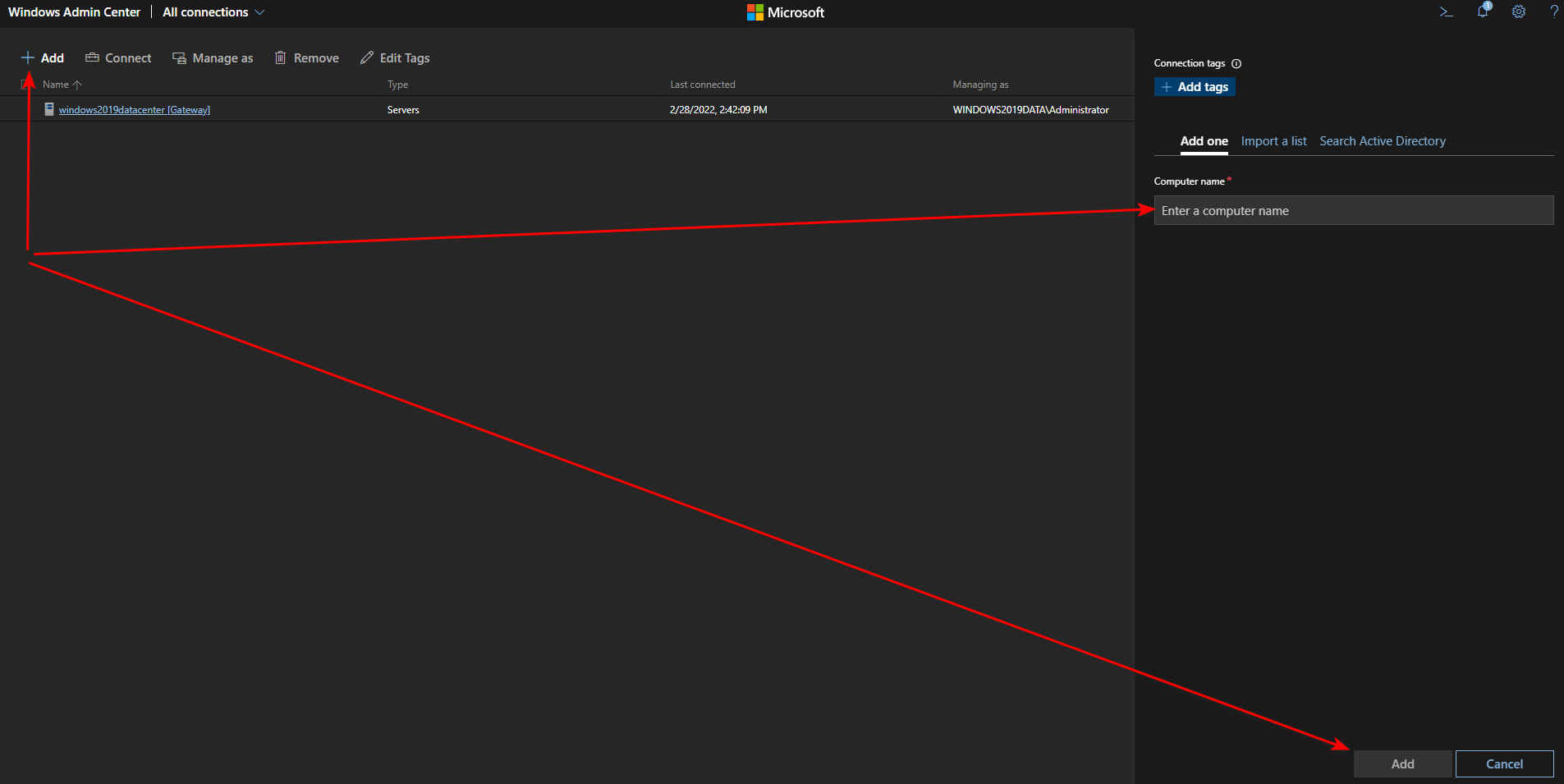Open the notifications bell

pyautogui.click(x=1483, y=11)
